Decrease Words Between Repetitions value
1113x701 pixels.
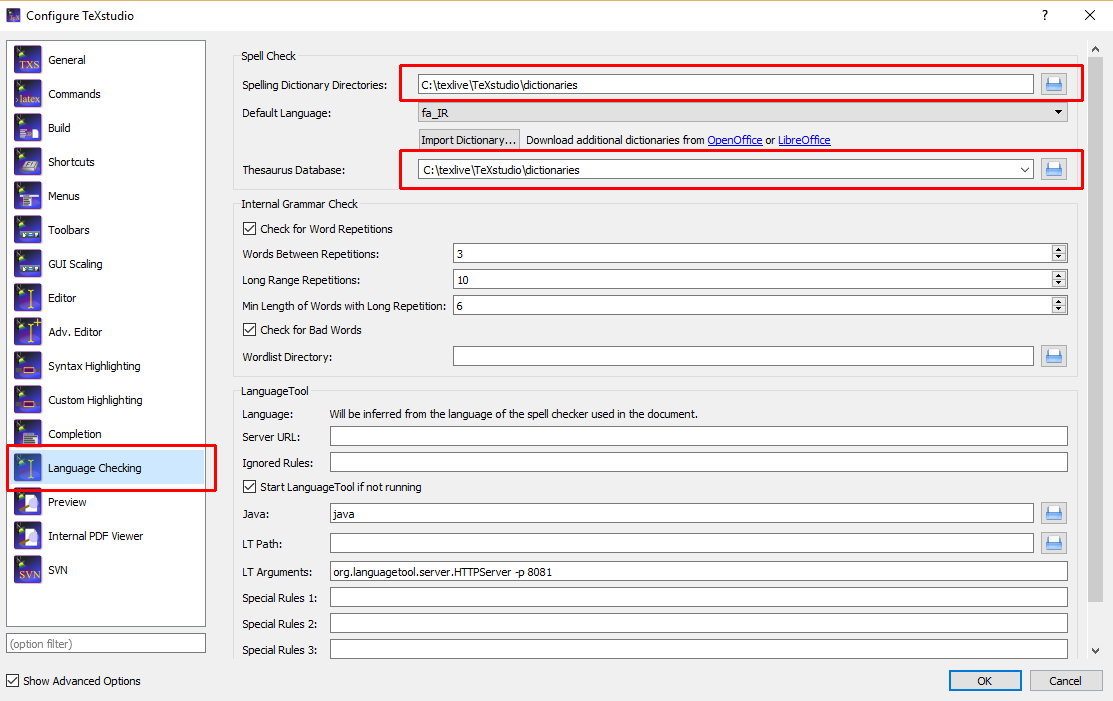(x=1059, y=258)
